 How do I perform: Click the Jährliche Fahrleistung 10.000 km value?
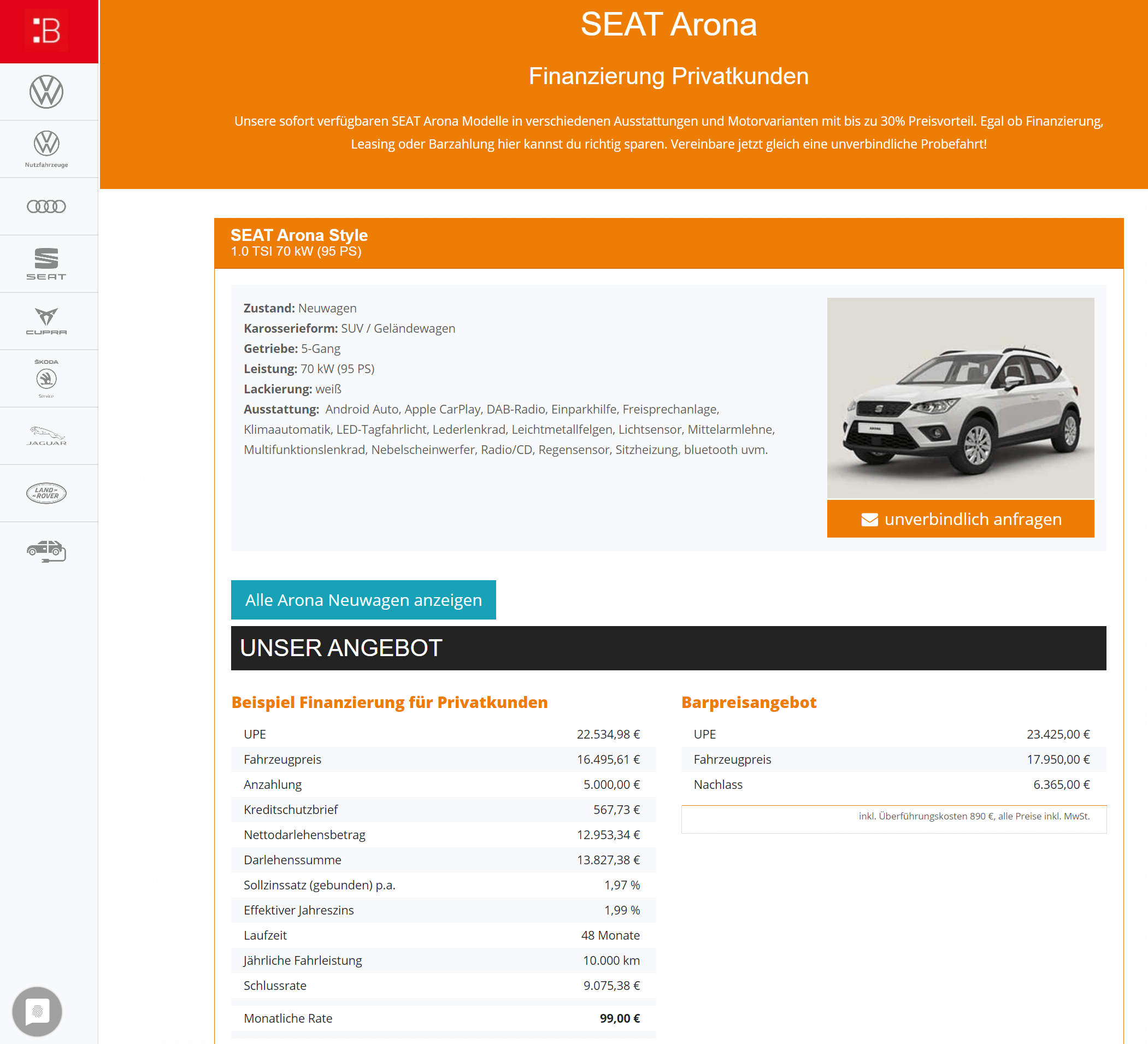(x=611, y=959)
